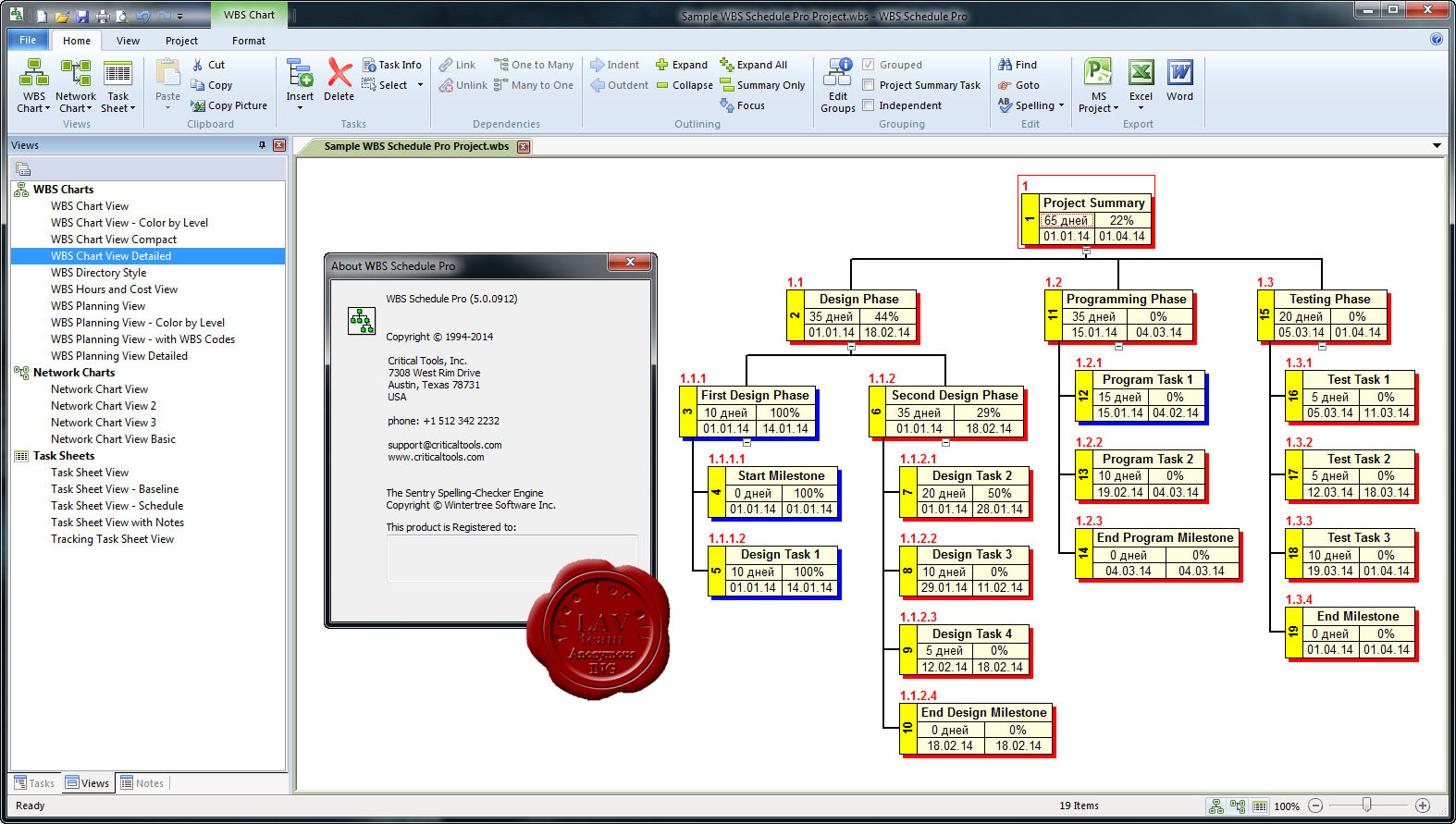Unlink selected tasks
This screenshot has width=1456, height=824.
[x=463, y=85]
